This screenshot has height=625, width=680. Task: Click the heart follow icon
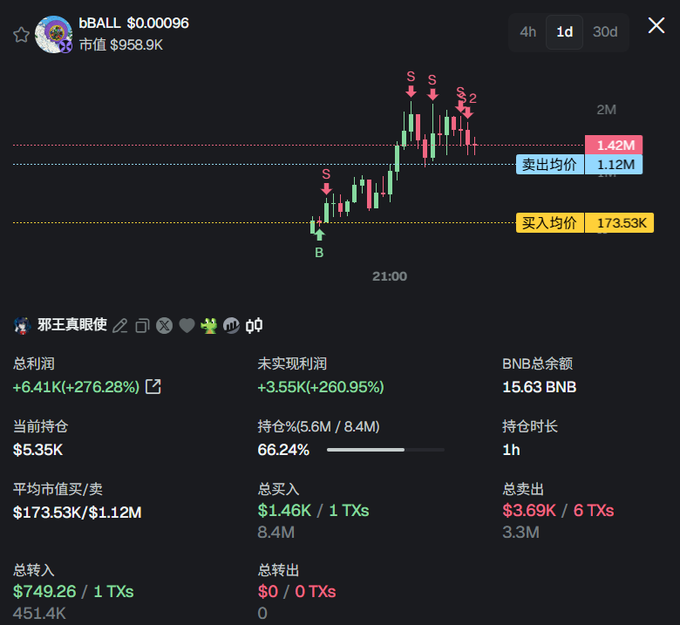point(187,325)
